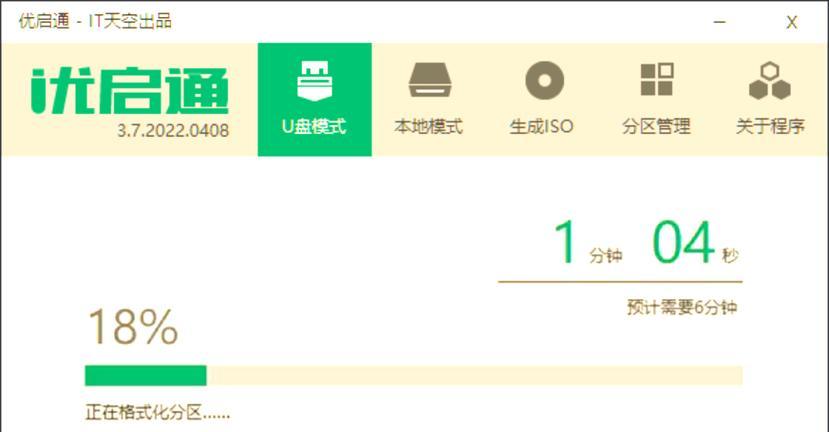
Task: Click the 生成ISO disc icon
Action: [x=544, y=80]
